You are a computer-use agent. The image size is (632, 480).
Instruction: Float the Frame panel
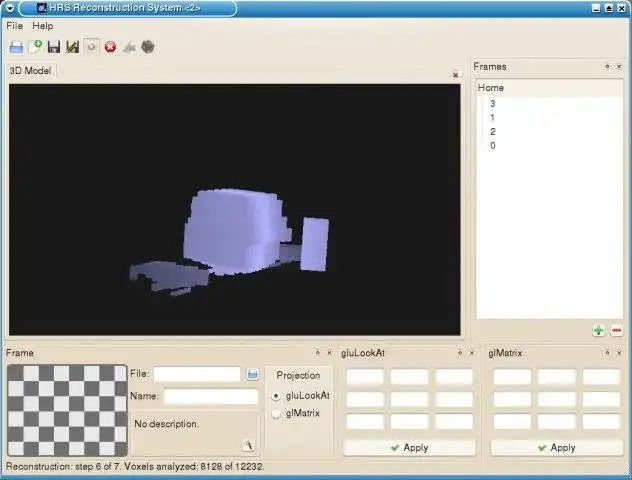[x=318, y=353]
